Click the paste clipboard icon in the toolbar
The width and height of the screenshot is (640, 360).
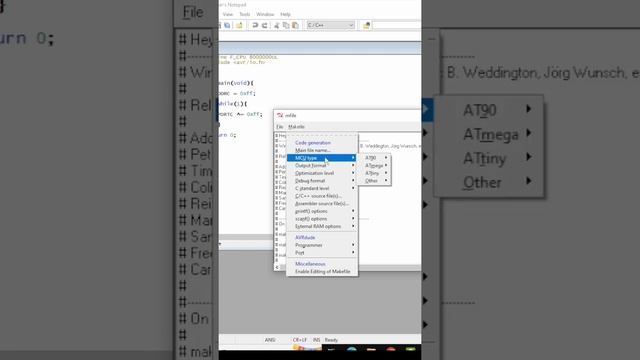point(295,25)
